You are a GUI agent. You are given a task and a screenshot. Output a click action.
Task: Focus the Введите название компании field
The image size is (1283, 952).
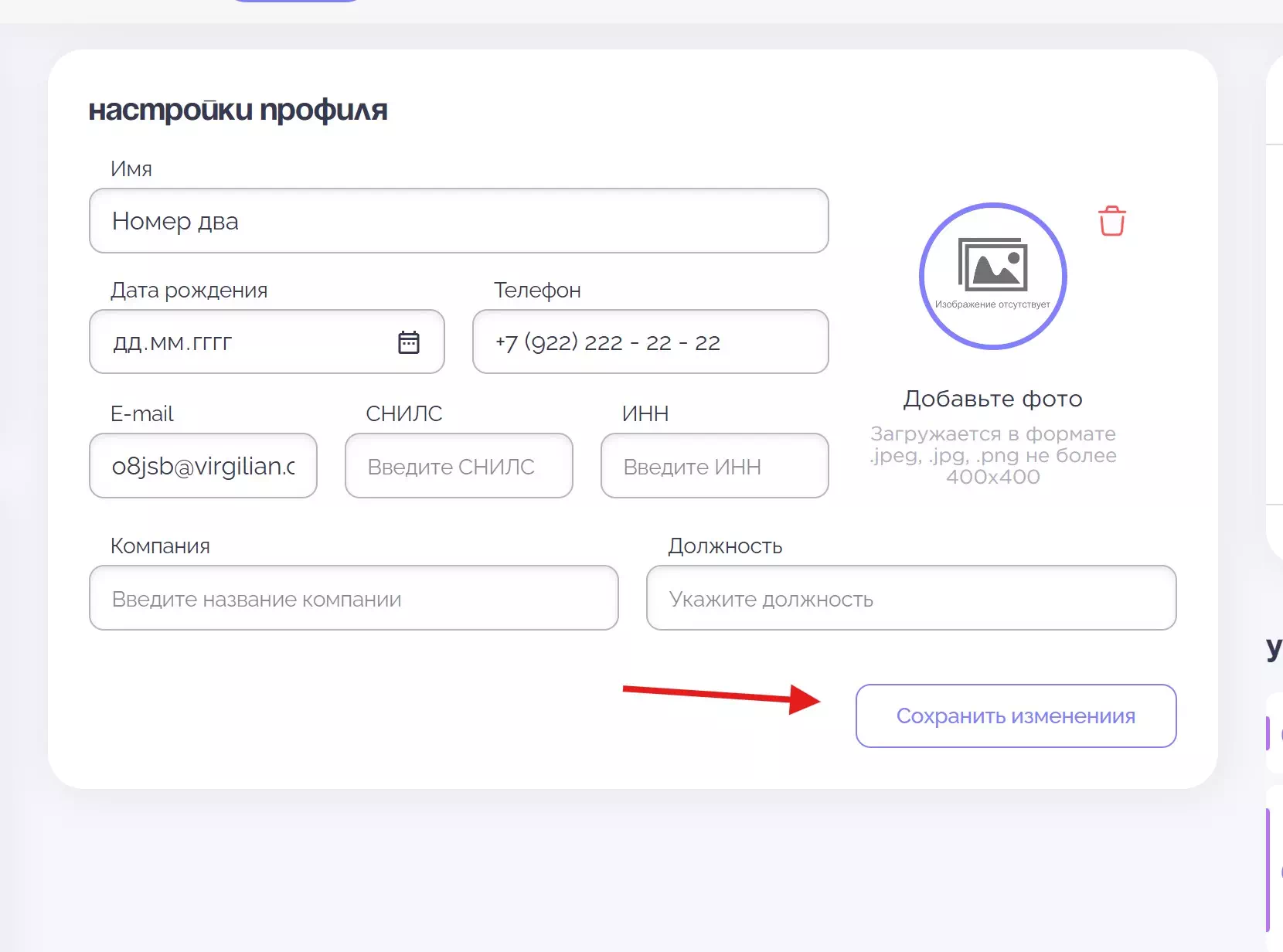pyautogui.click(x=353, y=599)
